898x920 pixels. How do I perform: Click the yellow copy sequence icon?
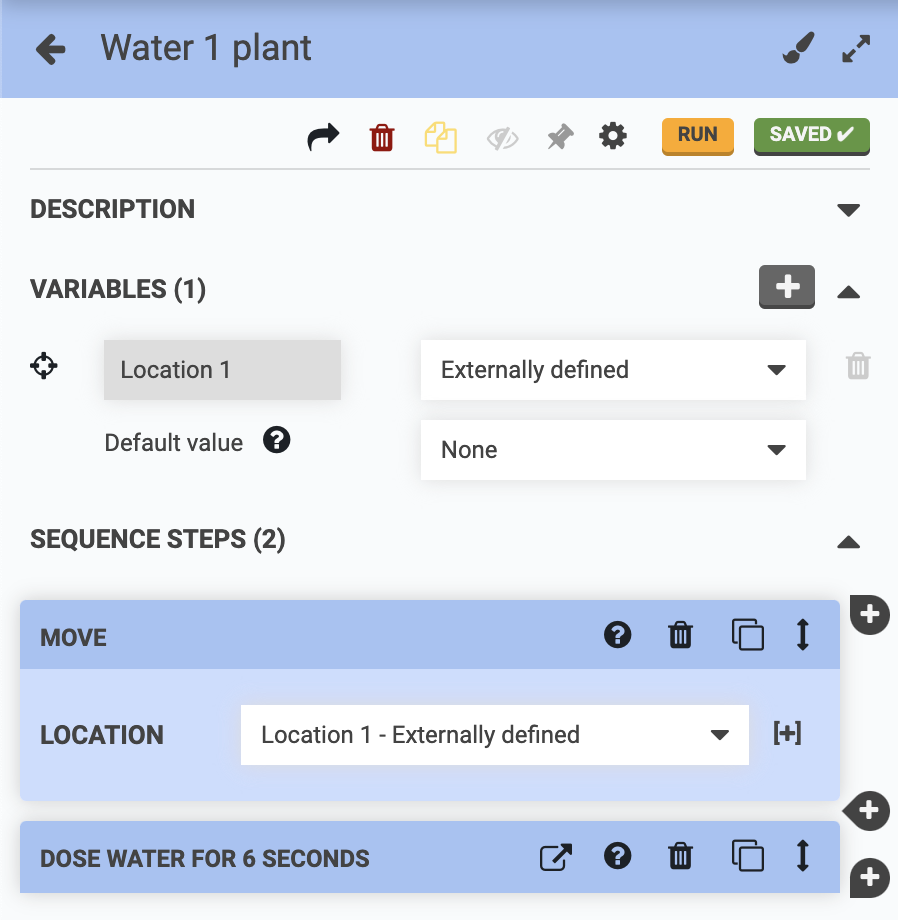pos(440,137)
